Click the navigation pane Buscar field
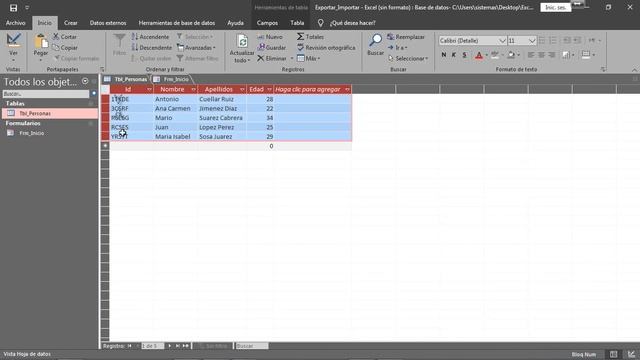Viewport: 640px width, 360px height. [46, 94]
